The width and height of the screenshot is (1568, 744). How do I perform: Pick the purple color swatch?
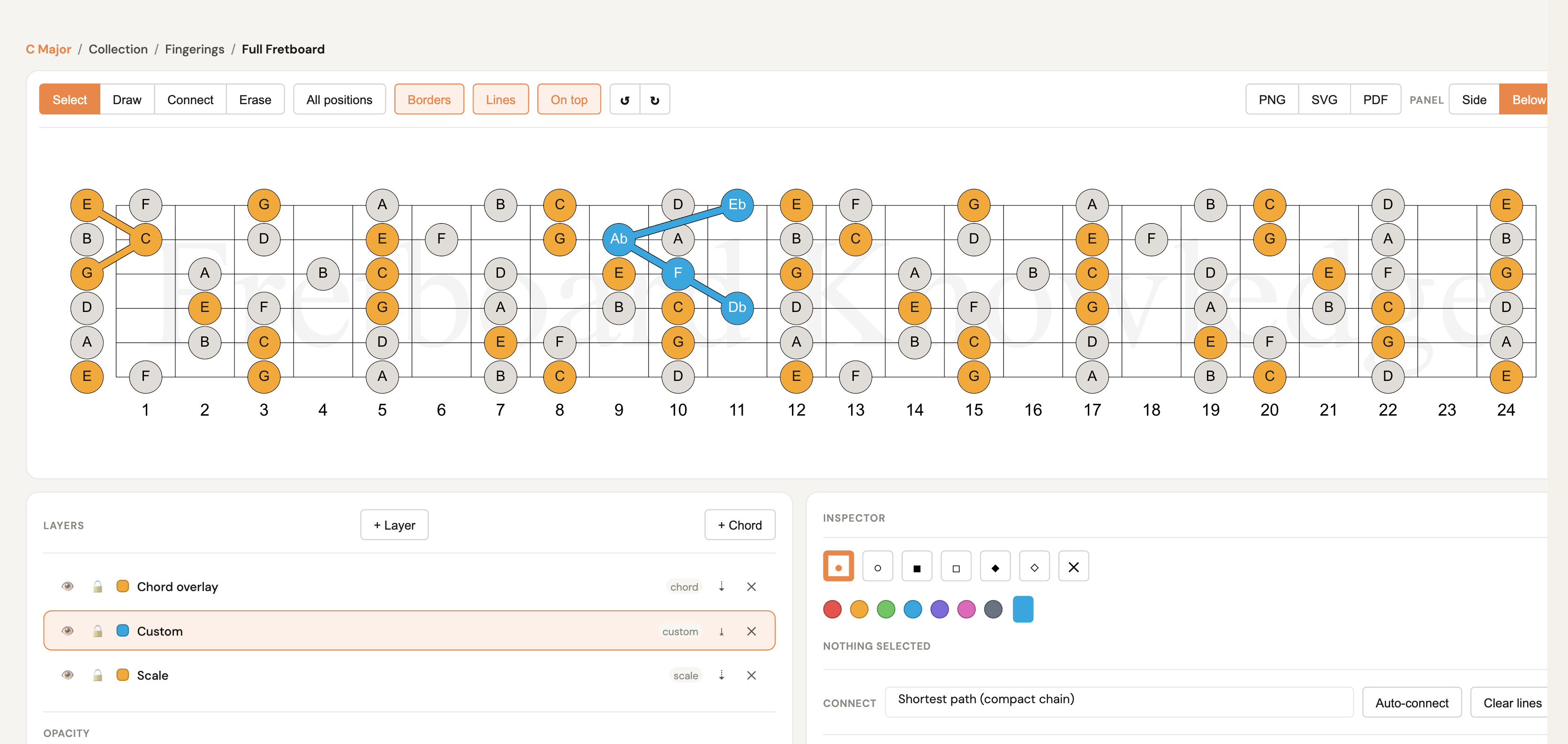click(x=939, y=609)
